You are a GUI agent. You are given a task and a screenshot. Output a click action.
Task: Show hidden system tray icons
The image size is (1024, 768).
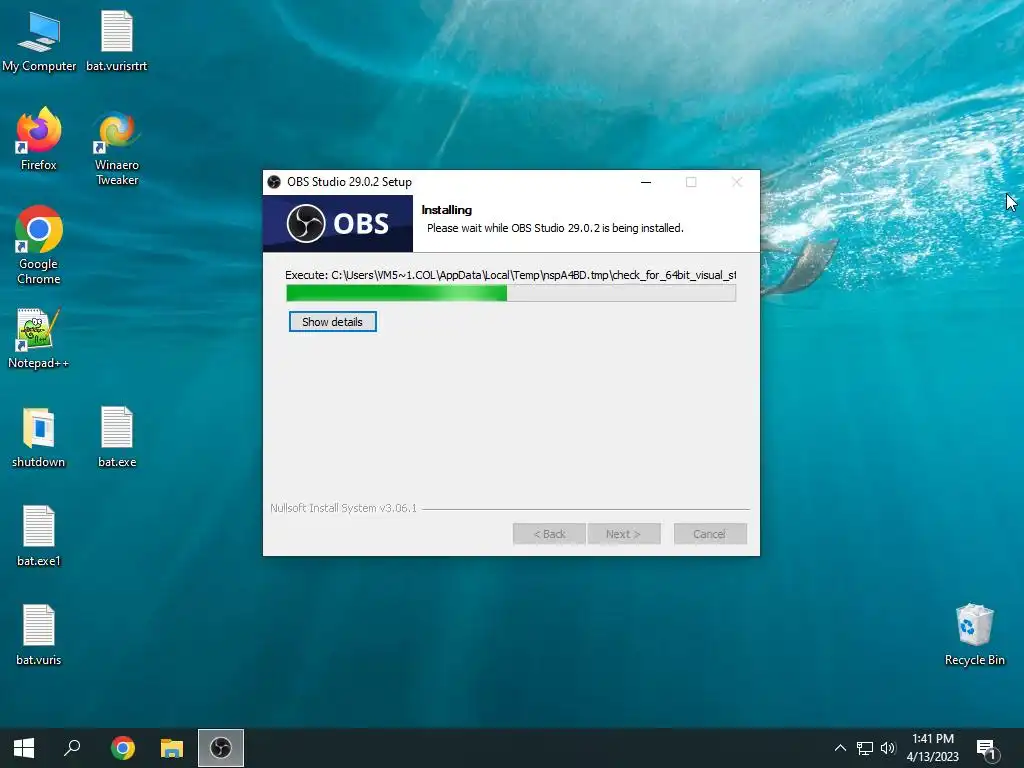(840, 748)
